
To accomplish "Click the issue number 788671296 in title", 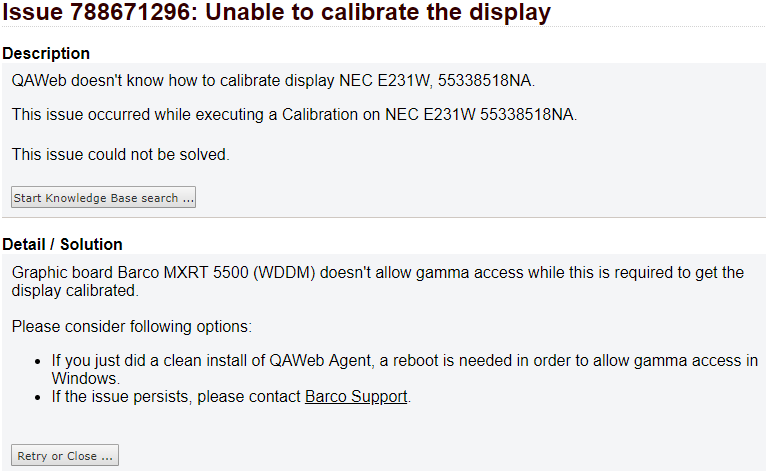I will 135,14.
